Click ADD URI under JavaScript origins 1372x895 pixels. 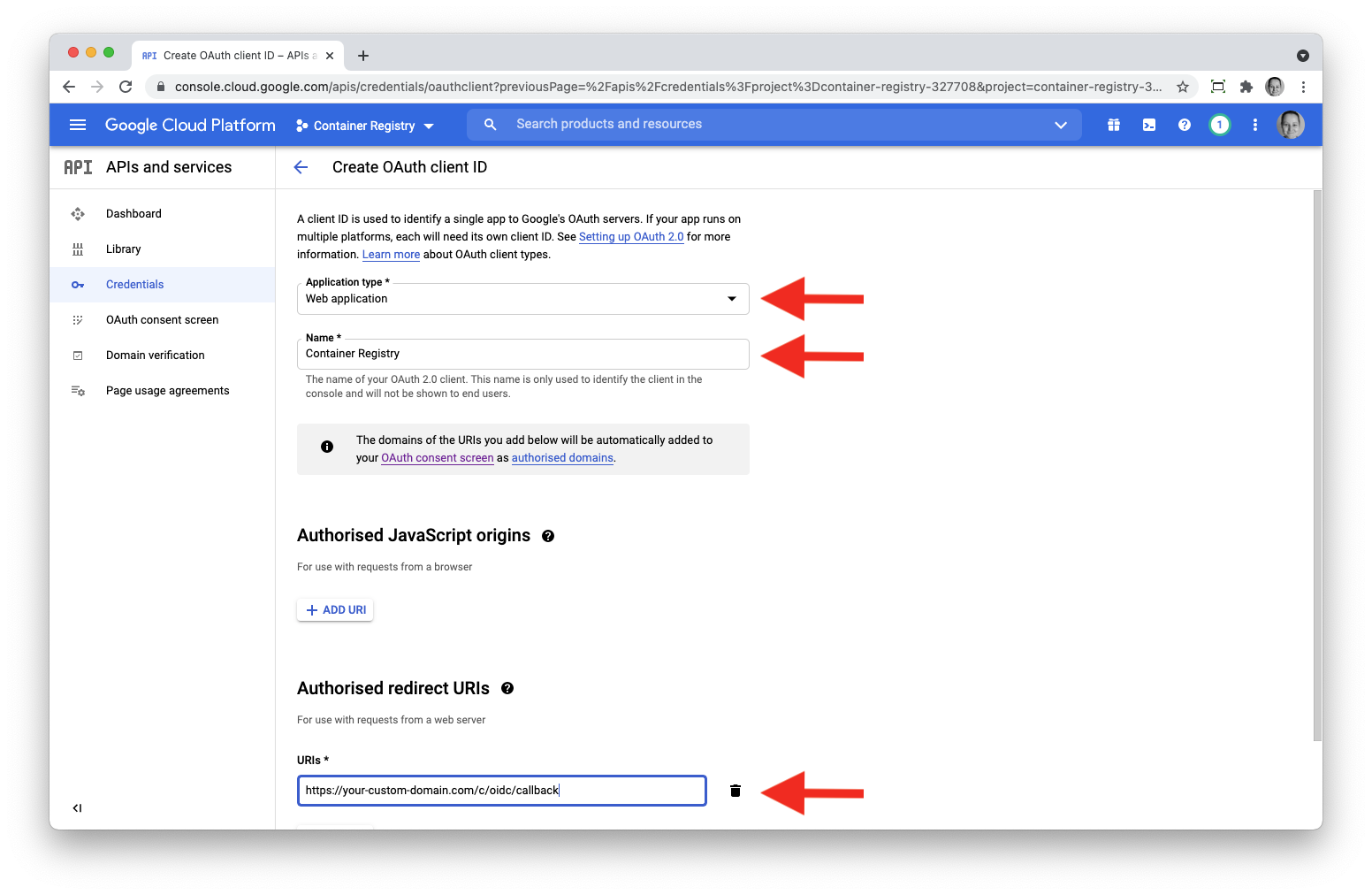335,610
